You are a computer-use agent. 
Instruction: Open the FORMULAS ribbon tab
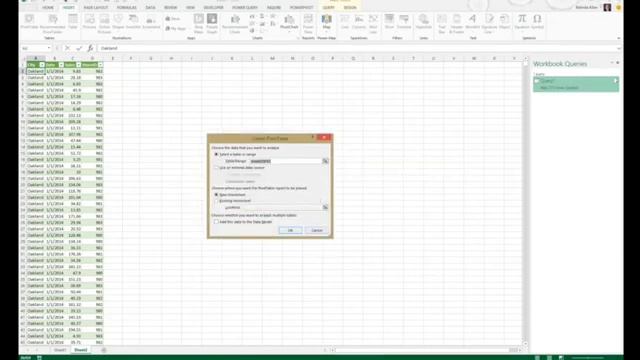click(x=127, y=8)
